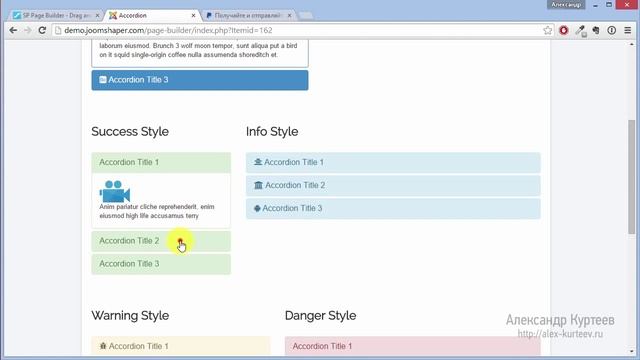The width and height of the screenshot is (640, 360).
Task: Expand Warning Style Accordion Title 1
Action: (x=180, y=346)
